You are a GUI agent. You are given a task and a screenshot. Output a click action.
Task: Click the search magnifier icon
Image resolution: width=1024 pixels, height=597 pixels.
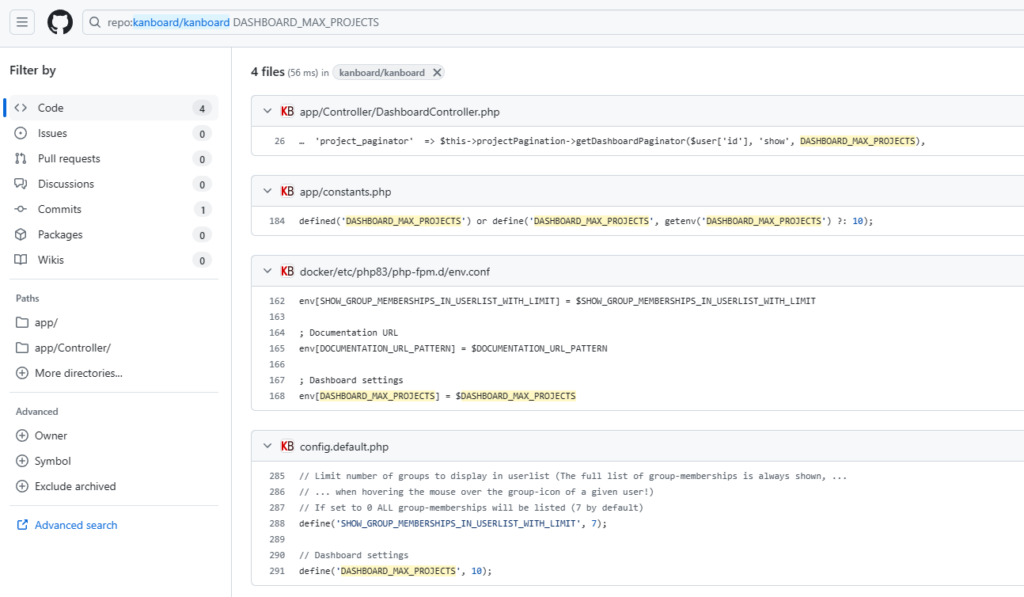[x=95, y=22]
